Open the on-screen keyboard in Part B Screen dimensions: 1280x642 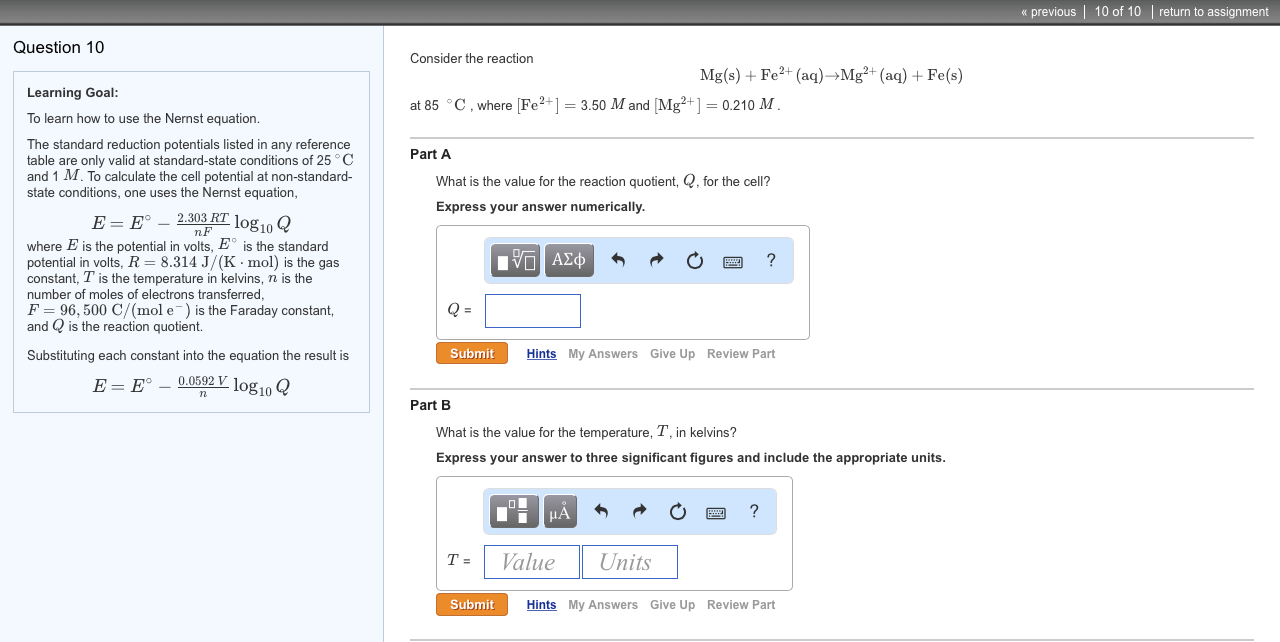click(715, 512)
